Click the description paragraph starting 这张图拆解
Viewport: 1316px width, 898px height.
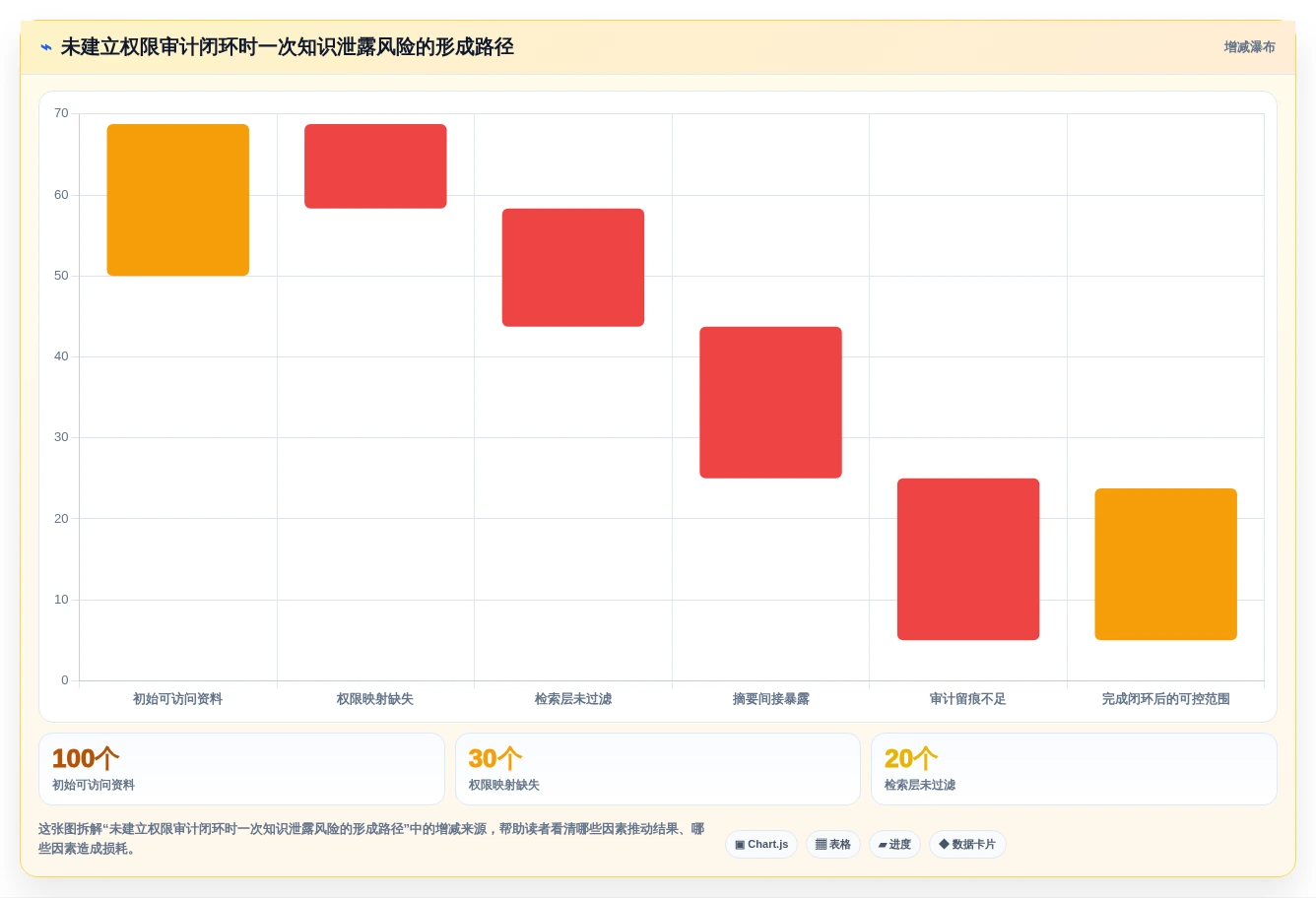click(371, 839)
